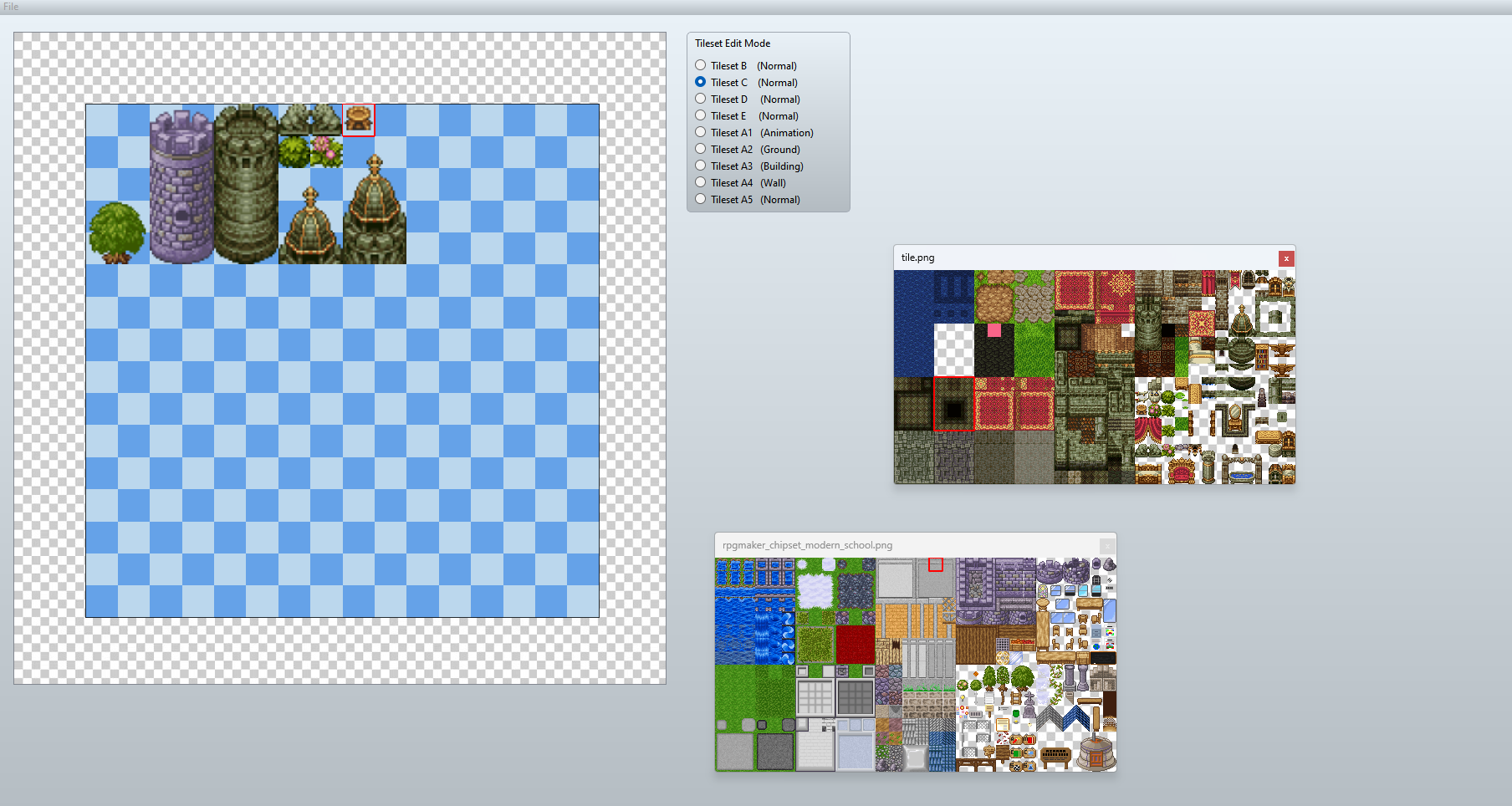This screenshot has height=806, width=1512.
Task: Select the pink square tile in tile.png
Action: (x=994, y=330)
